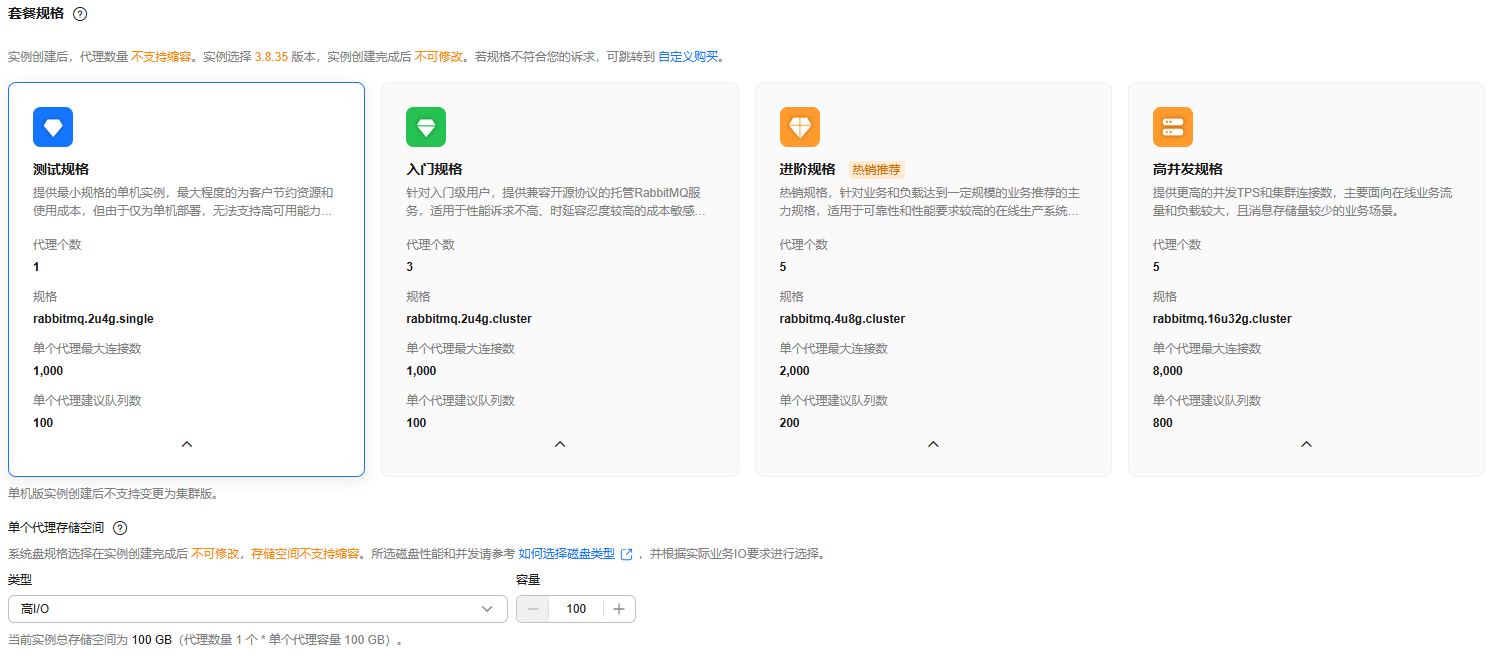
Task: Open help tooltip next to 套餐规格
Action: [x=80, y=14]
